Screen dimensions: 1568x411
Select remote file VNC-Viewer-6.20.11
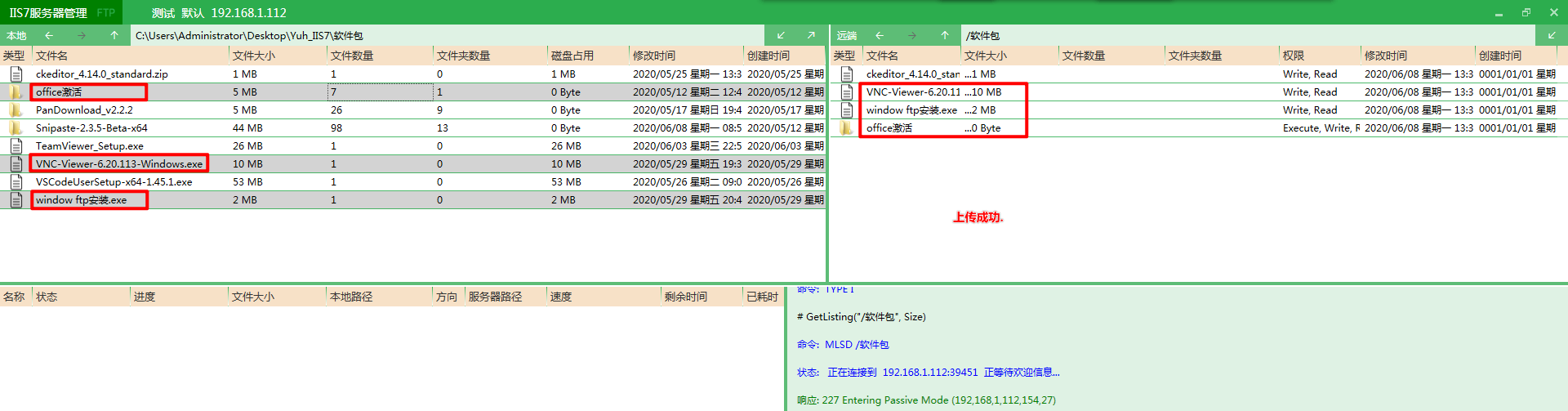coord(913,92)
